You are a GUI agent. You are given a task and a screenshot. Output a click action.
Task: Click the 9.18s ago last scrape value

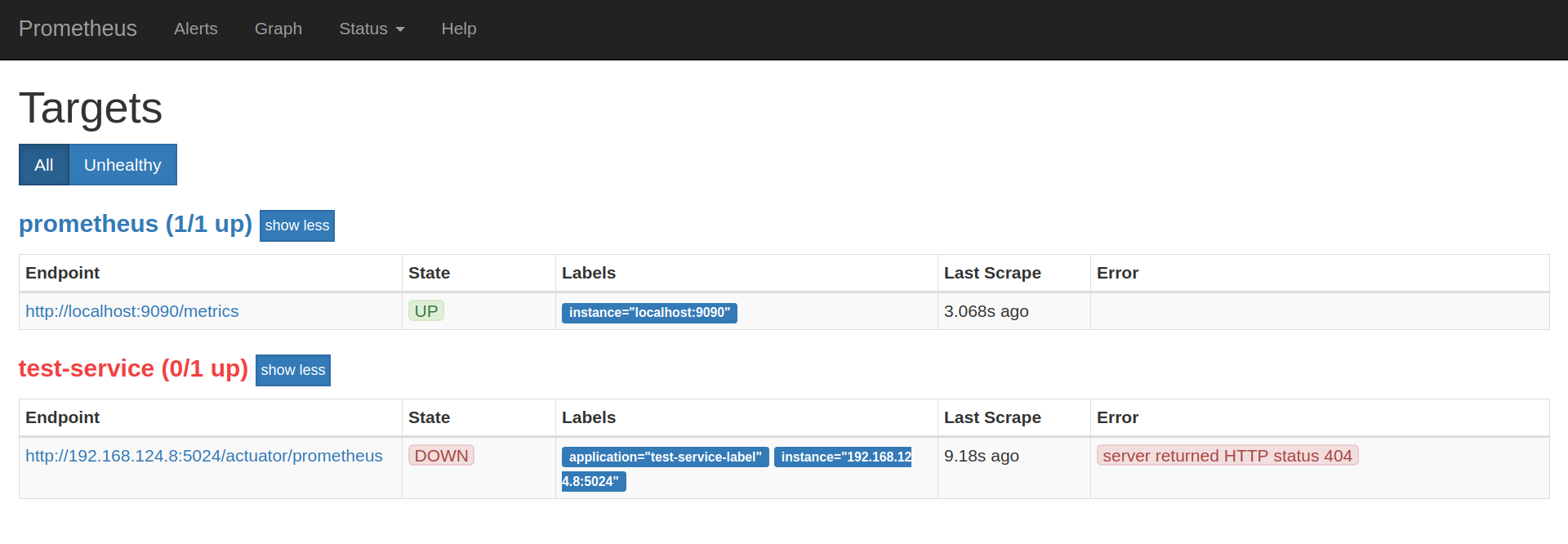982,456
